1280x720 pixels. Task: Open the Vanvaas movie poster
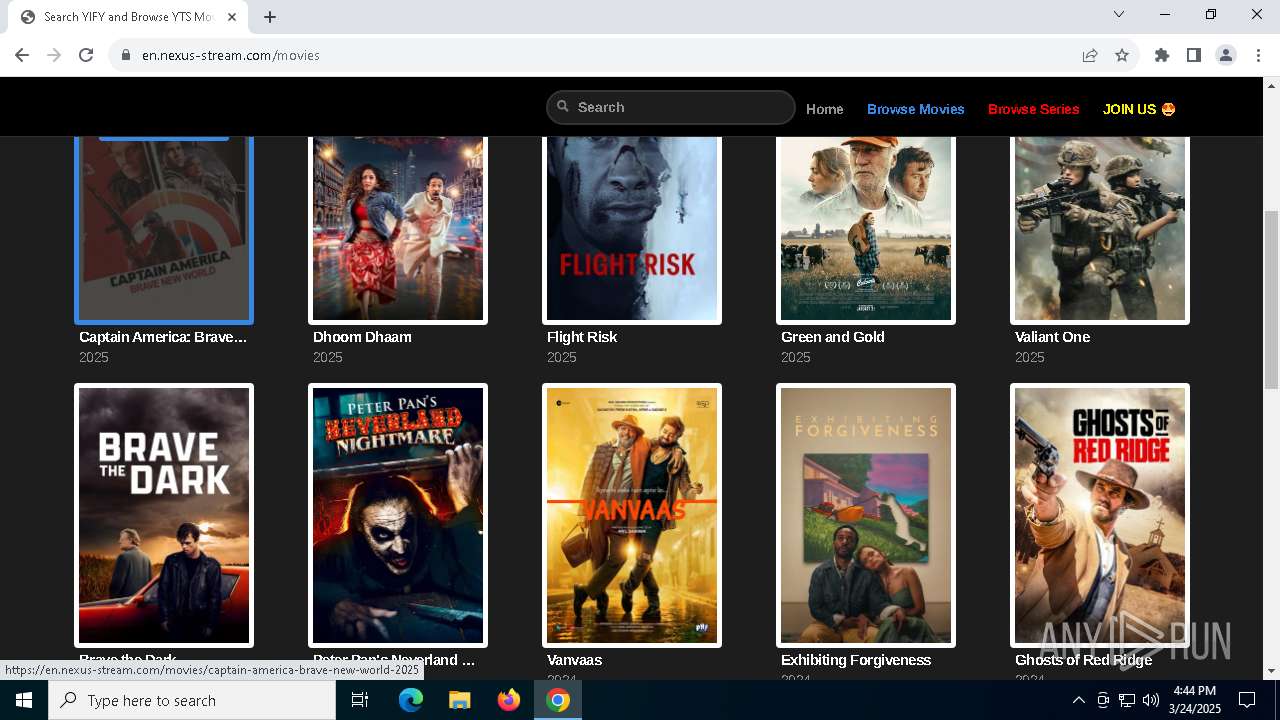point(632,515)
